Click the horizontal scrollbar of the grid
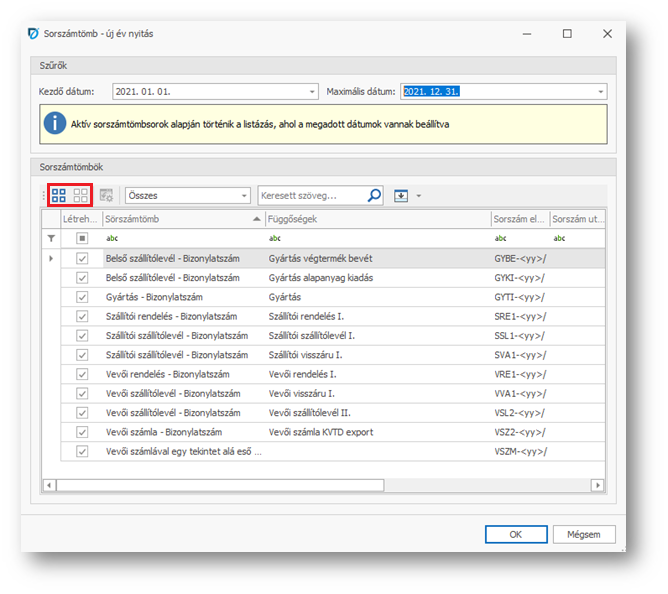 (220, 485)
